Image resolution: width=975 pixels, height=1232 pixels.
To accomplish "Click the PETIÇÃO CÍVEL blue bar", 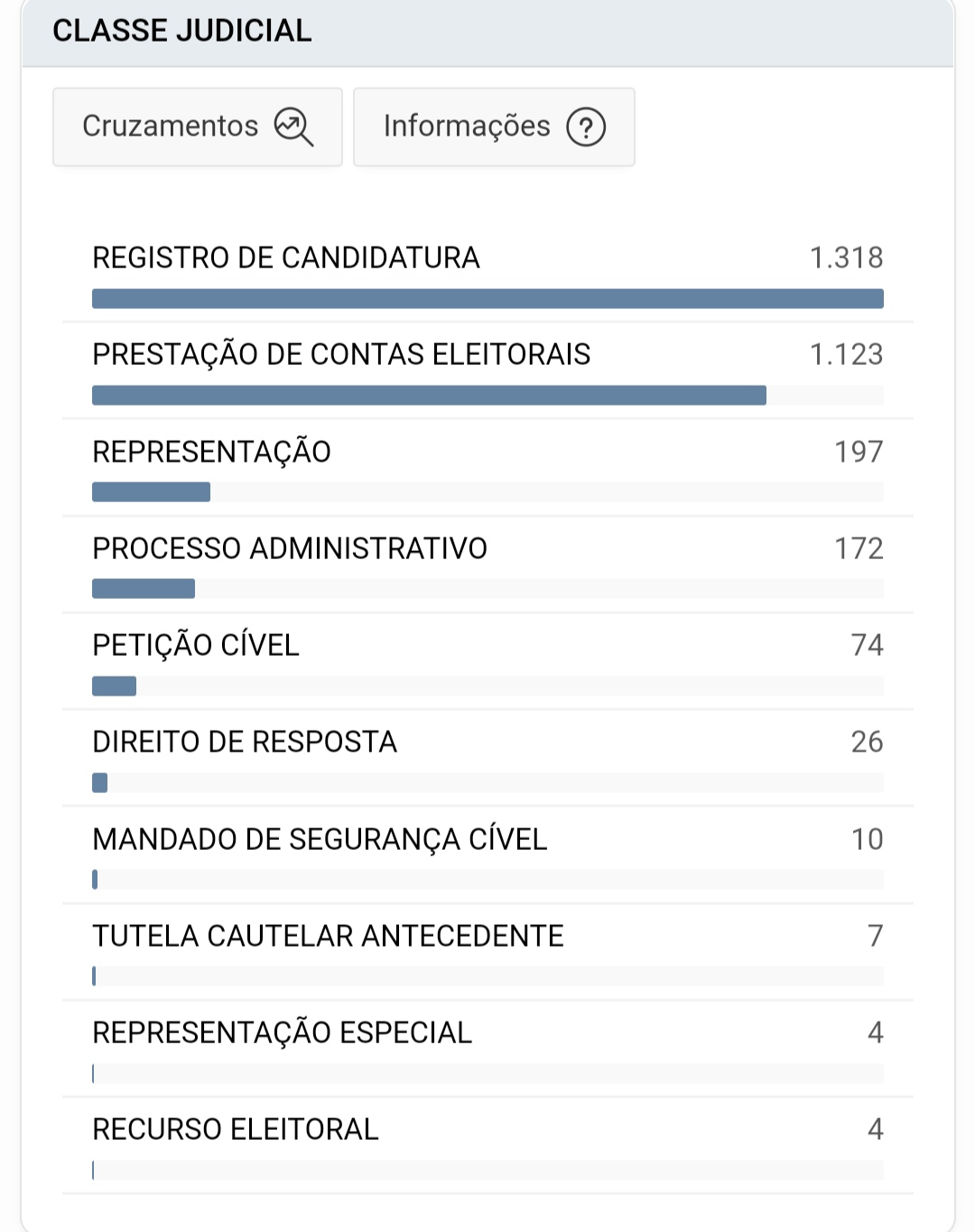I will pos(114,686).
